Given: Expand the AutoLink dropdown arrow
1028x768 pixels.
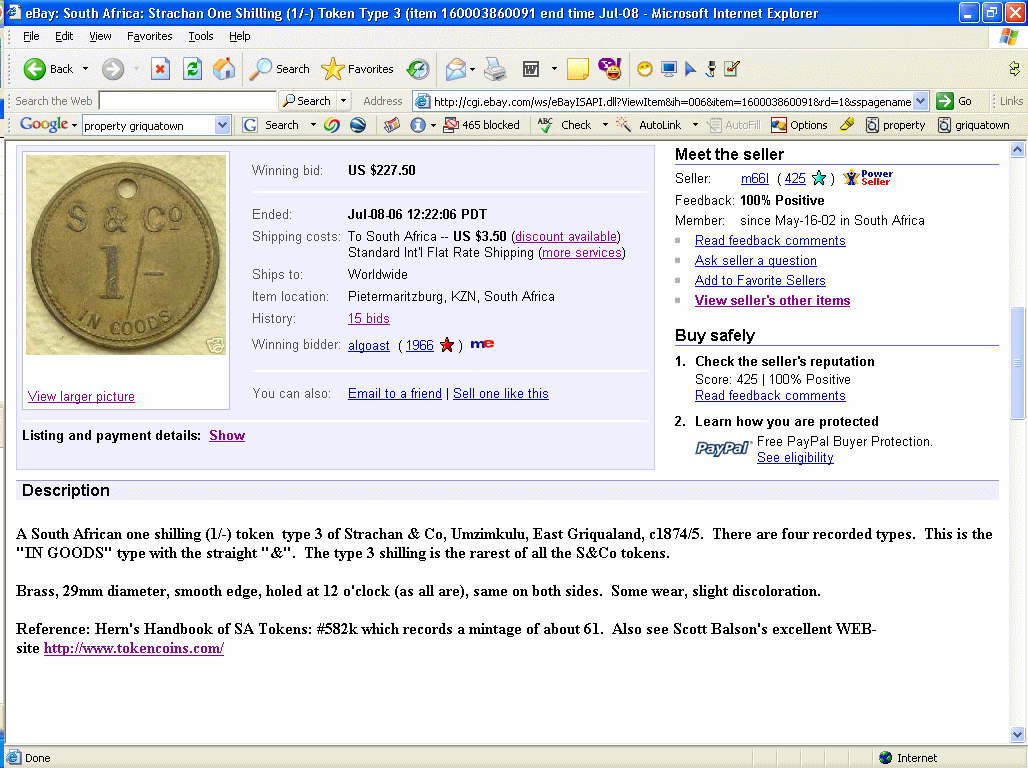Looking at the screenshot, I should pyautogui.click(x=695, y=125).
